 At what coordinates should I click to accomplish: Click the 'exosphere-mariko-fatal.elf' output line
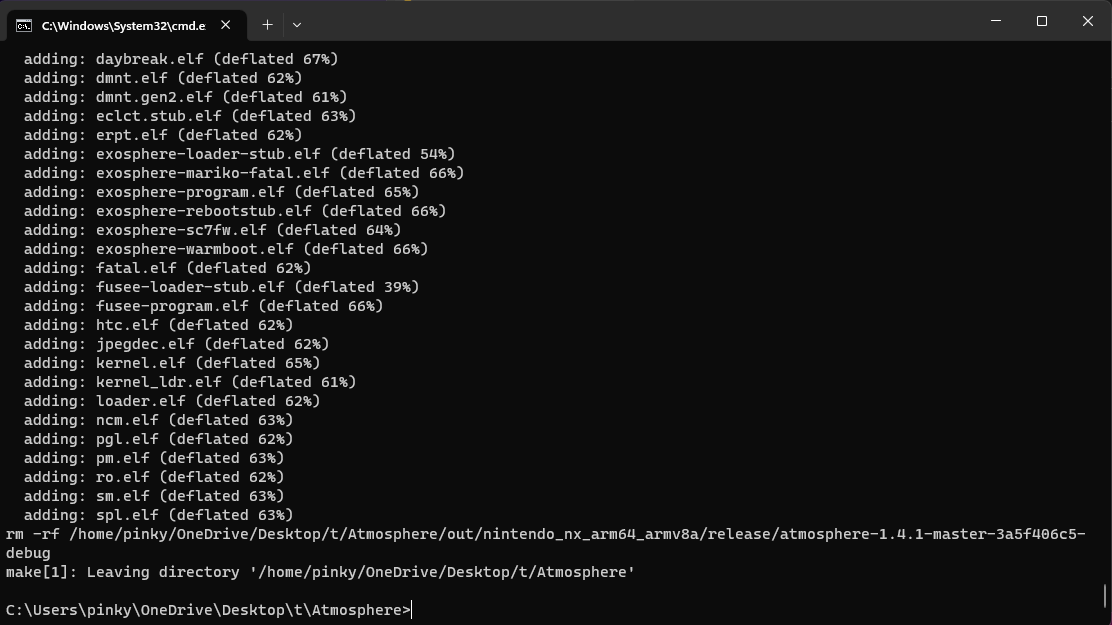(x=244, y=173)
